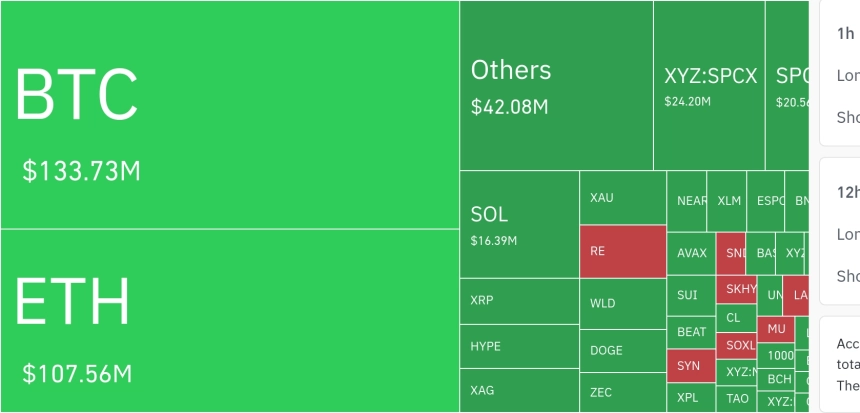Select the ETH $107.56M tile

click(x=230, y=320)
